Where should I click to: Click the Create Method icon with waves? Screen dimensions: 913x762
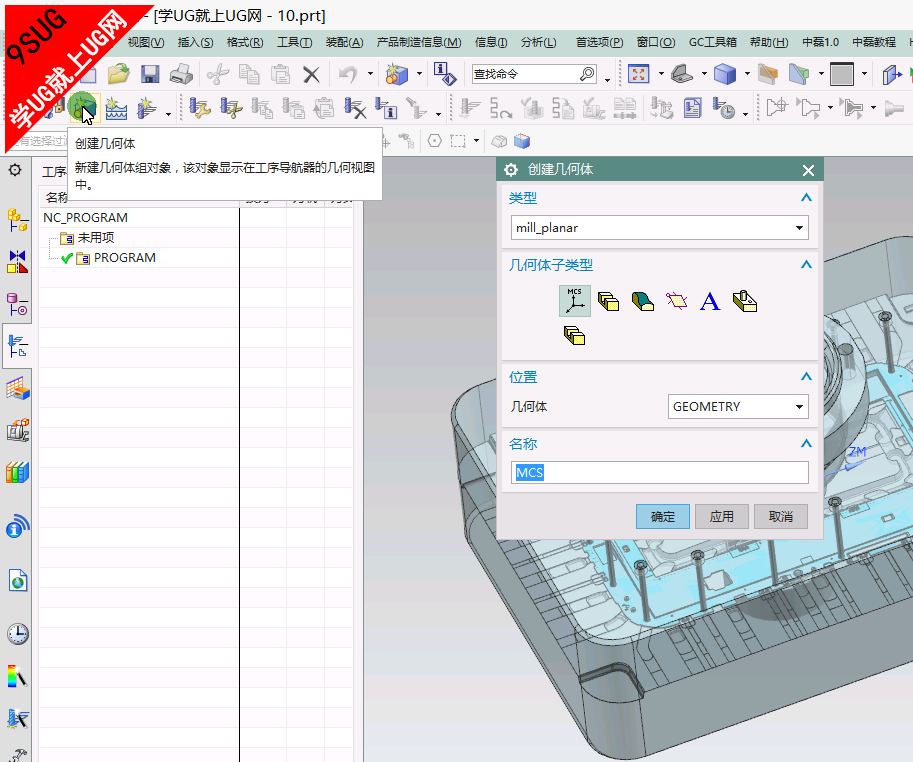pos(116,108)
